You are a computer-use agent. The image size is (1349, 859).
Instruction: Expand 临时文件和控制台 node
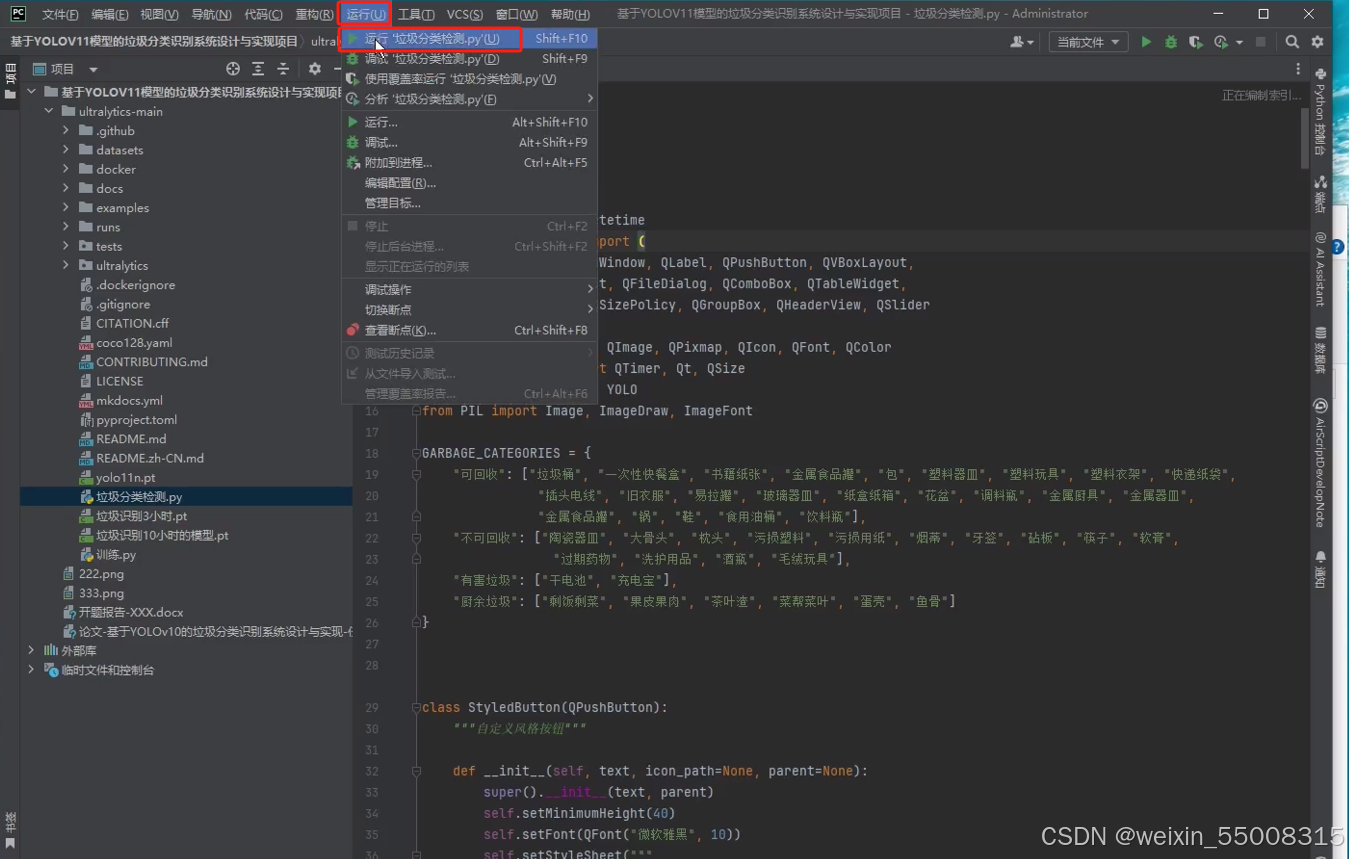pos(31,670)
